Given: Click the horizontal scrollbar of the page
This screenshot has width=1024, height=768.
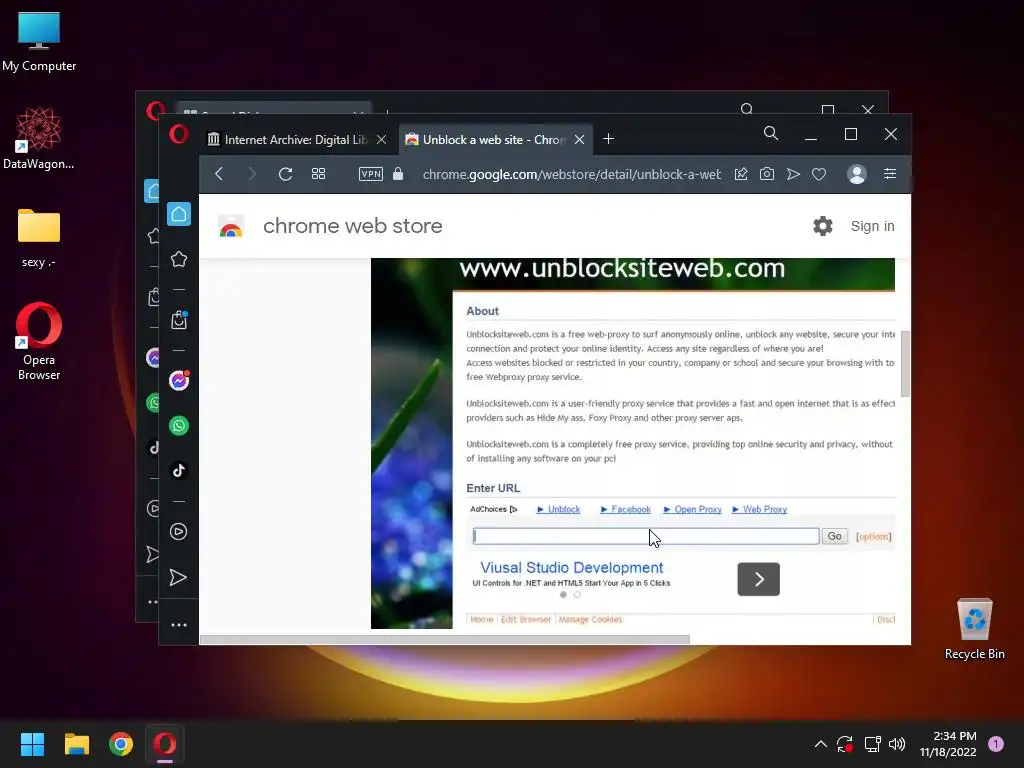Looking at the screenshot, I should [445, 640].
